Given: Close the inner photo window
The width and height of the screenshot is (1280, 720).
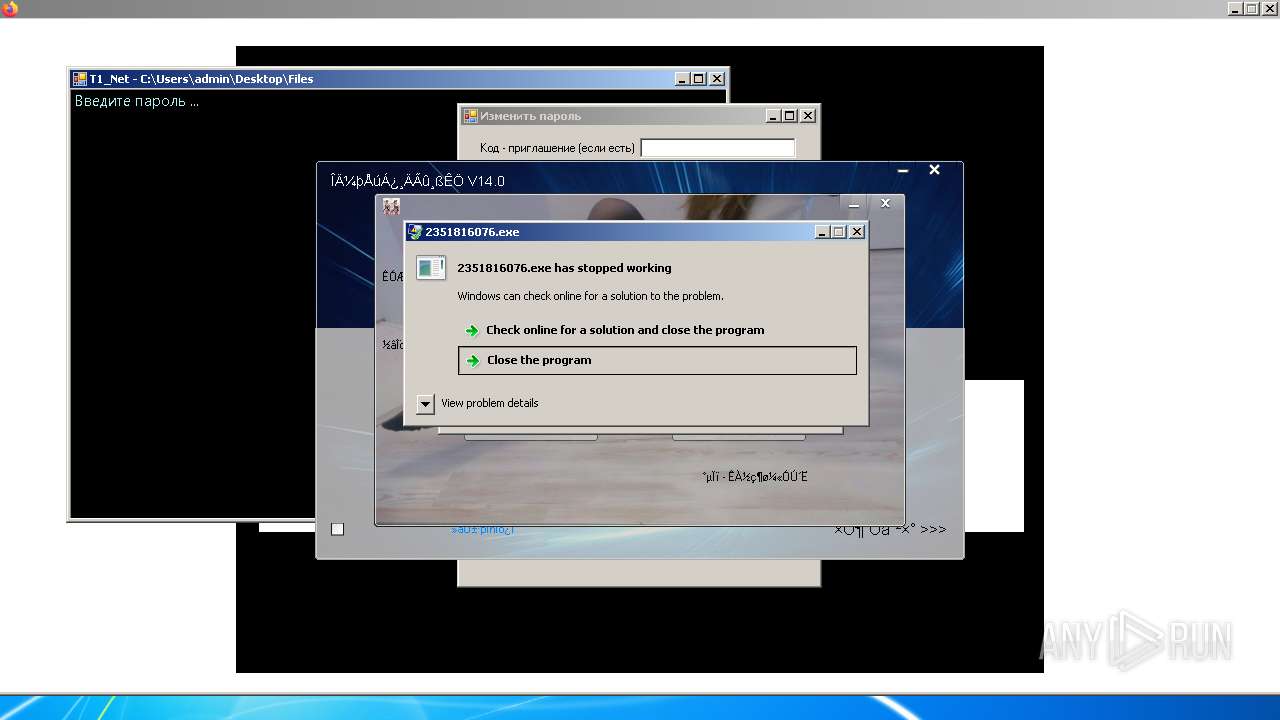Looking at the screenshot, I should pyautogui.click(x=885, y=203).
